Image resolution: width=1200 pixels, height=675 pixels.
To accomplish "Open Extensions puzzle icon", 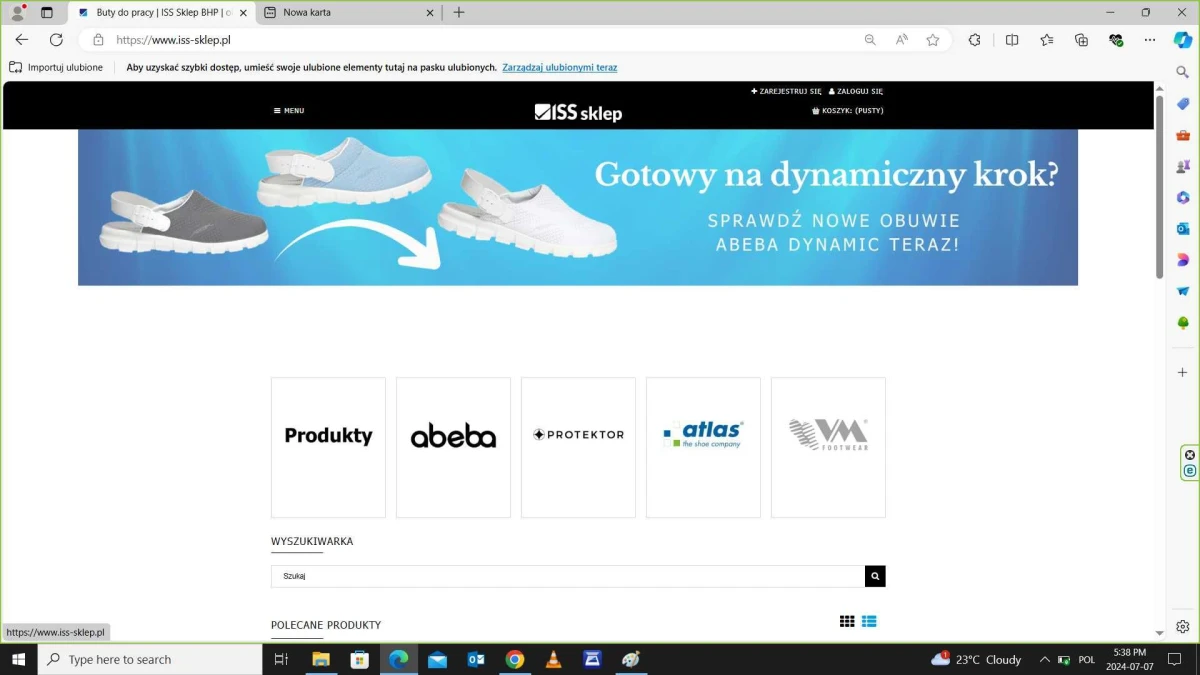I will coord(974,40).
